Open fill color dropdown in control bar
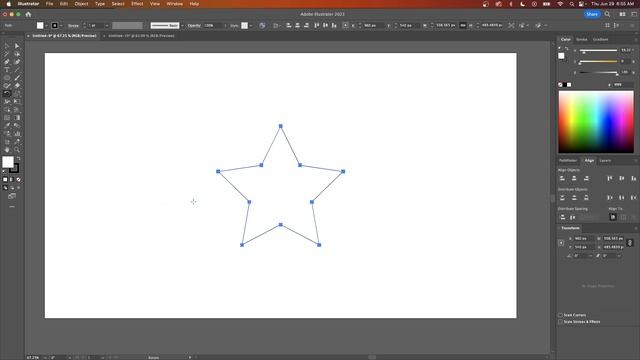Viewport: 640px width, 360px height. pyautogui.click(x=47, y=25)
